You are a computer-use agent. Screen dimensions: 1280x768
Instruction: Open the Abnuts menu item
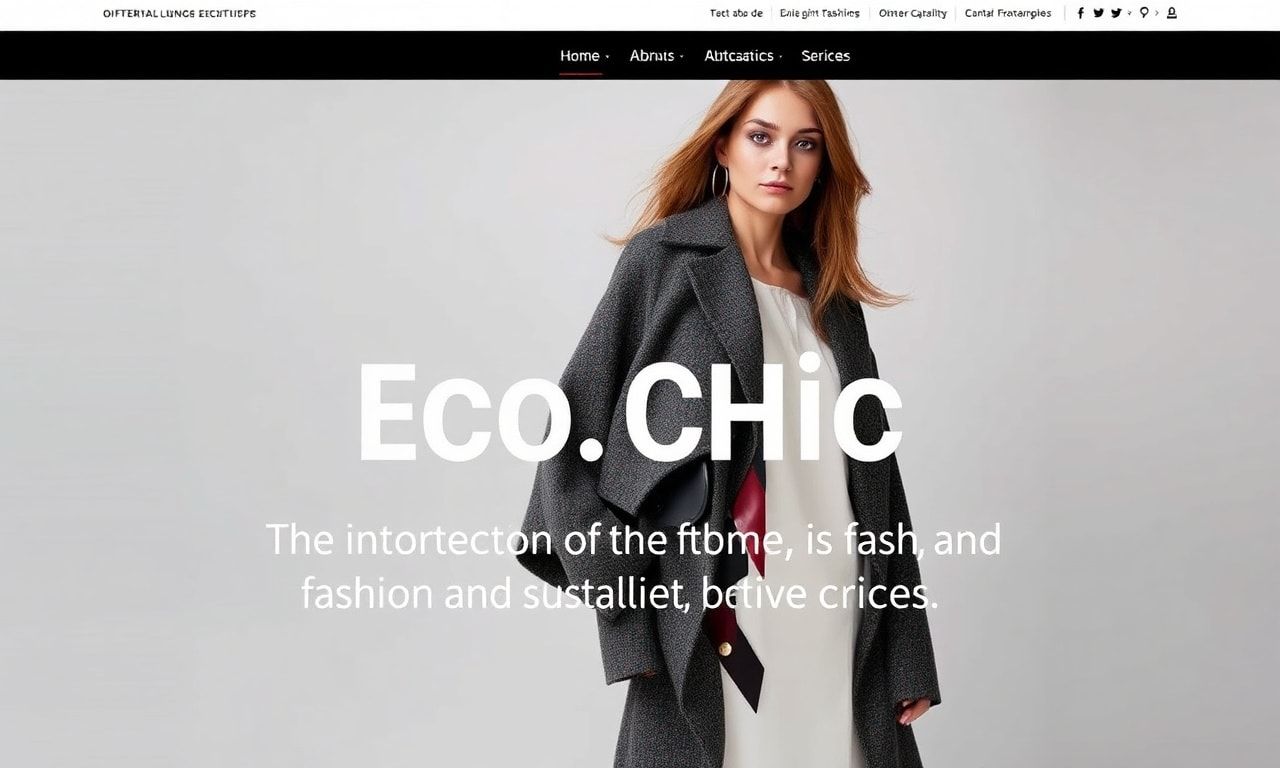click(652, 56)
